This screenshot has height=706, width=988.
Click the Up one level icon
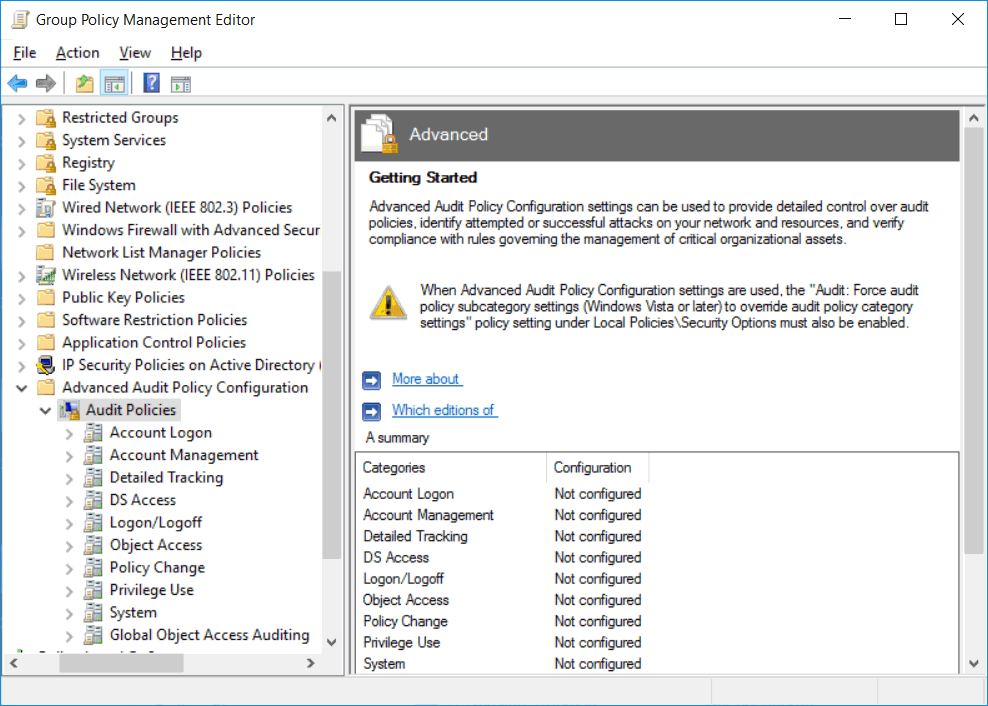click(x=84, y=82)
